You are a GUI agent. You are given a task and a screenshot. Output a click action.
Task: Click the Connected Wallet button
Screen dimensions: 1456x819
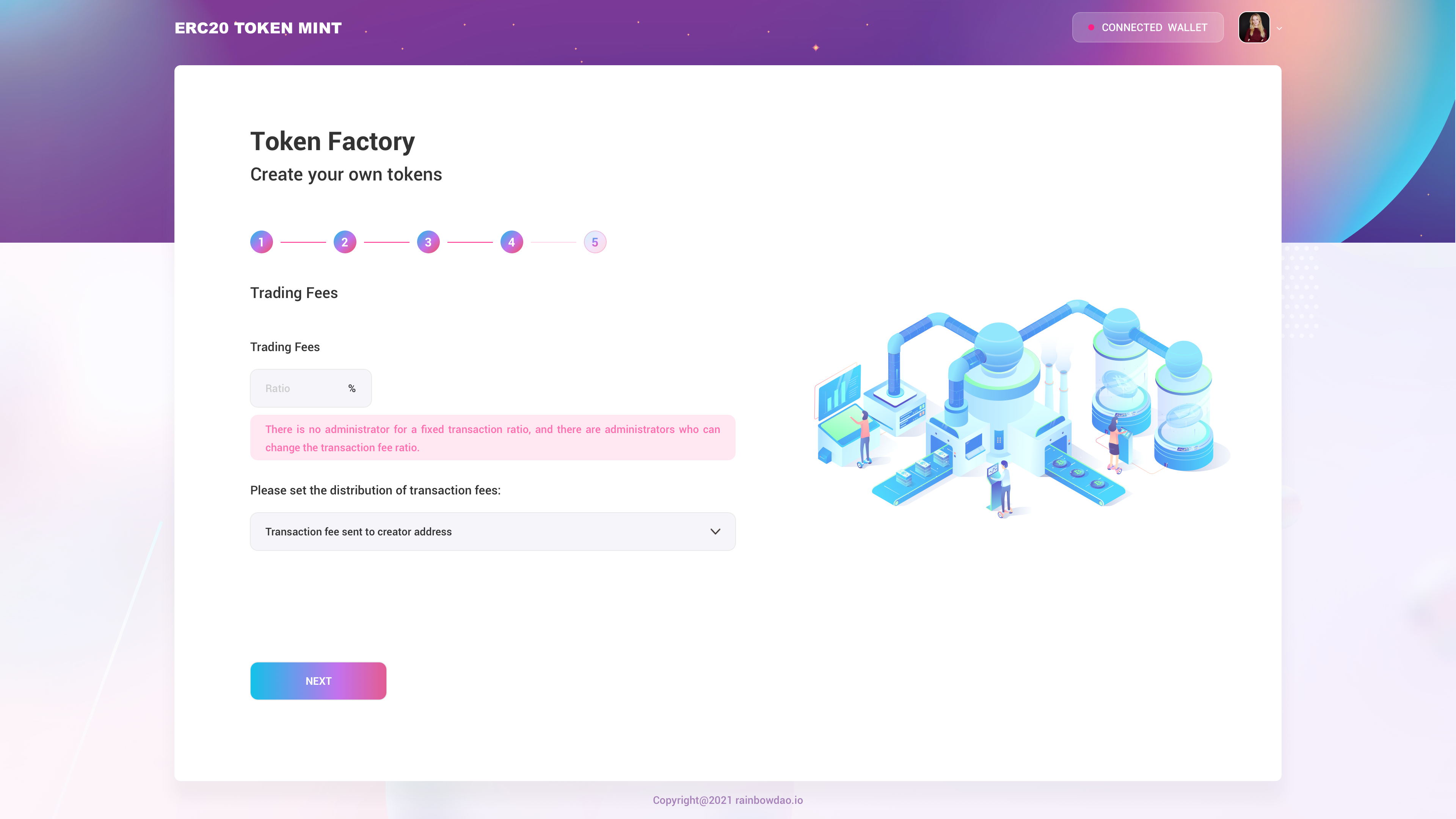1147,27
